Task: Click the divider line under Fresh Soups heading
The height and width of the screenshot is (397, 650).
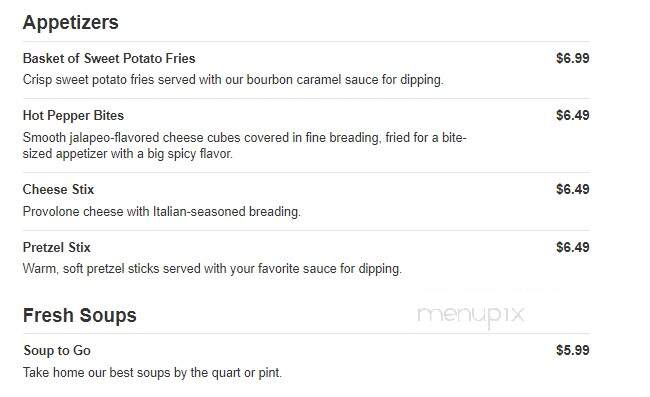Action: 307,334
